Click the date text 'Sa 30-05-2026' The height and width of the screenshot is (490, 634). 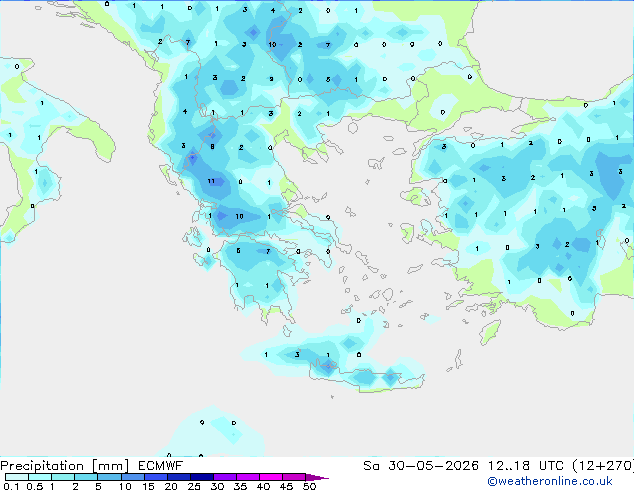[421, 466]
